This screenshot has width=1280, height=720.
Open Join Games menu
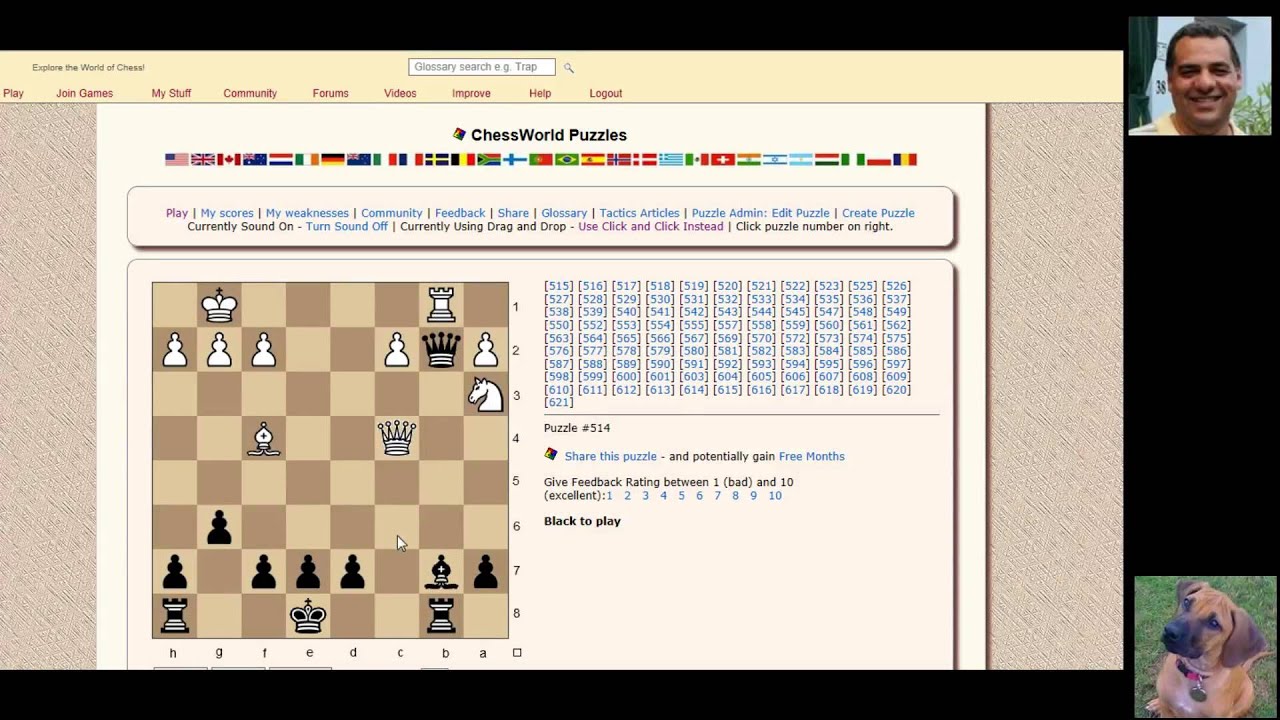[x=84, y=93]
